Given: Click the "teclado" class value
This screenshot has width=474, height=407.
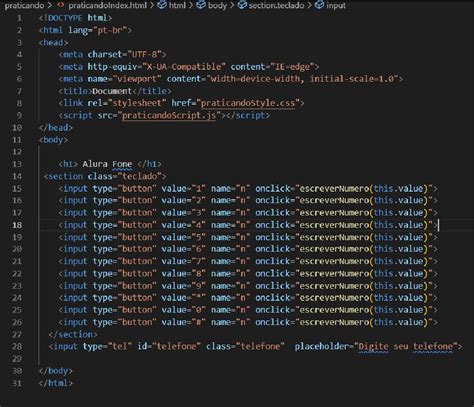Looking at the screenshot, I should click(139, 176).
